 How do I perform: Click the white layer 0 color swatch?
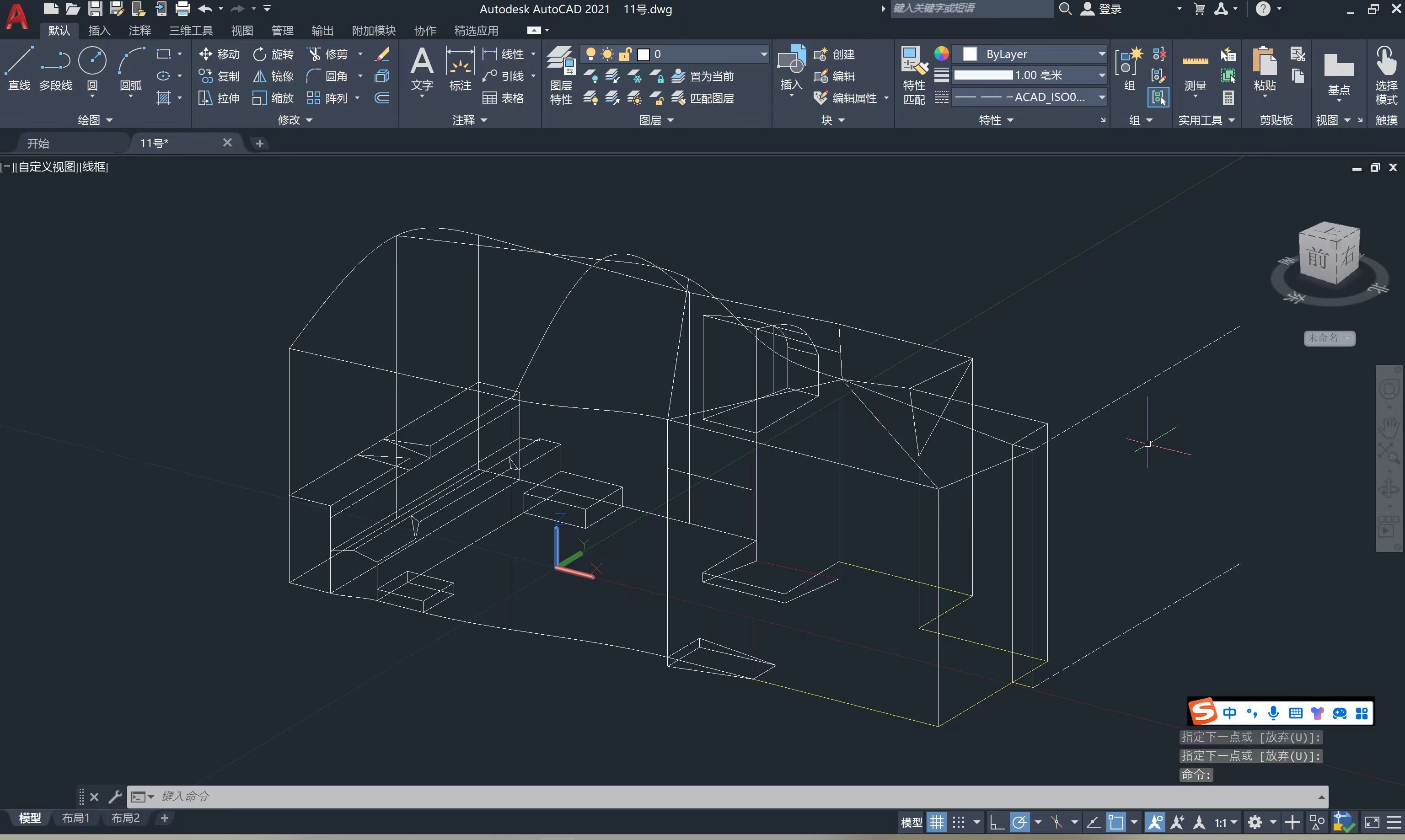point(644,54)
